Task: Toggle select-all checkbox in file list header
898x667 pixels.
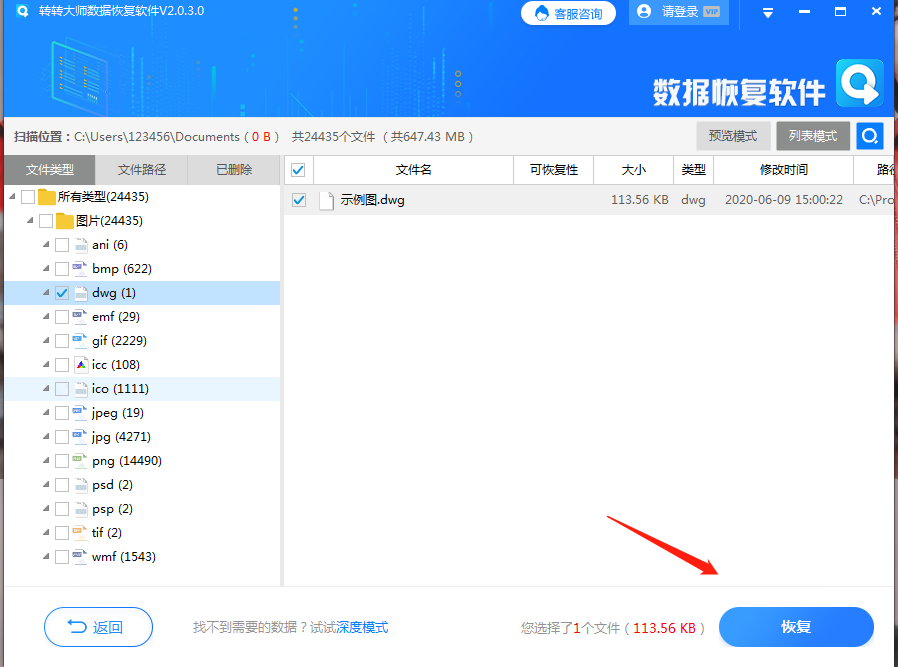Action: 298,170
